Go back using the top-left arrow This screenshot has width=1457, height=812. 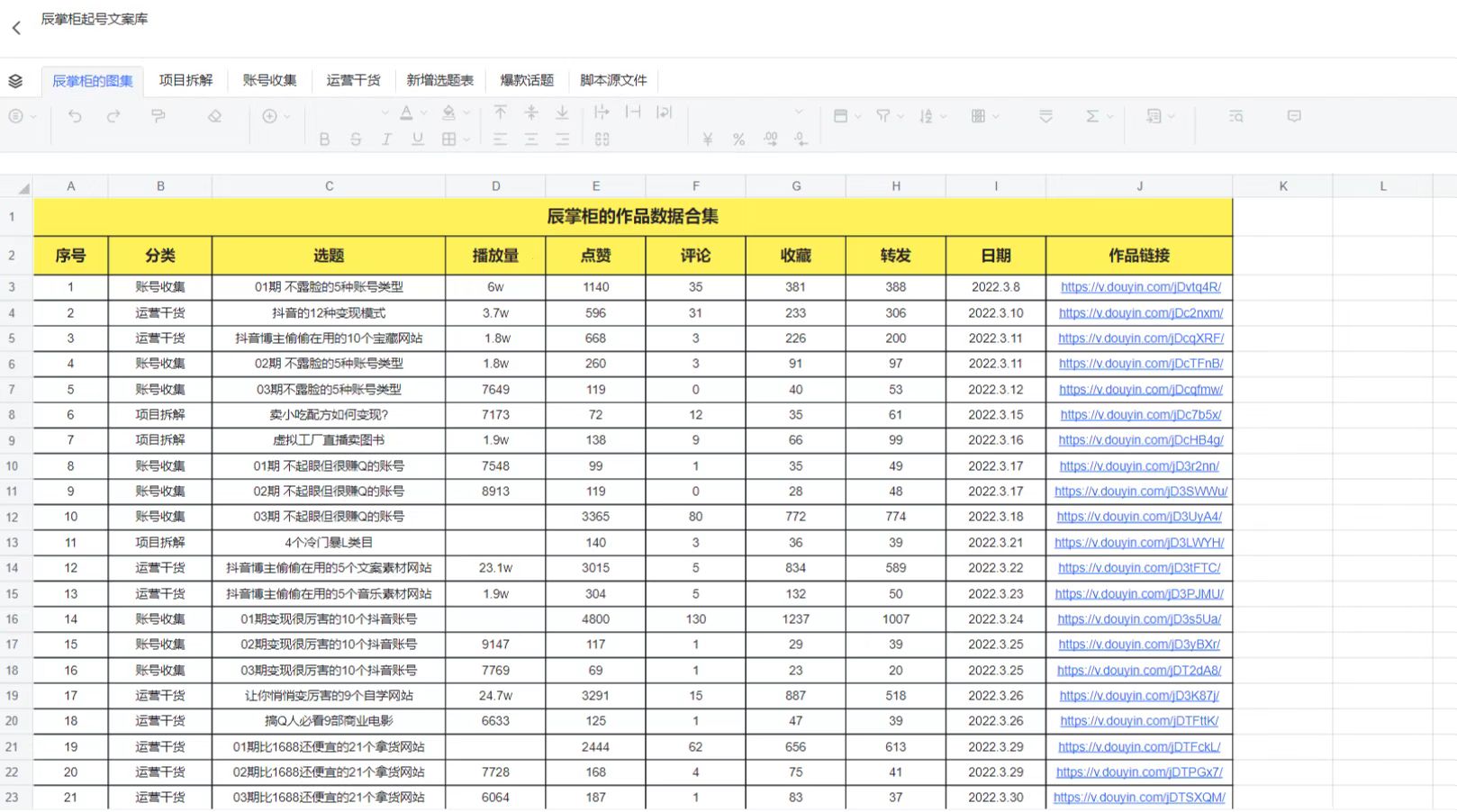coord(16,28)
